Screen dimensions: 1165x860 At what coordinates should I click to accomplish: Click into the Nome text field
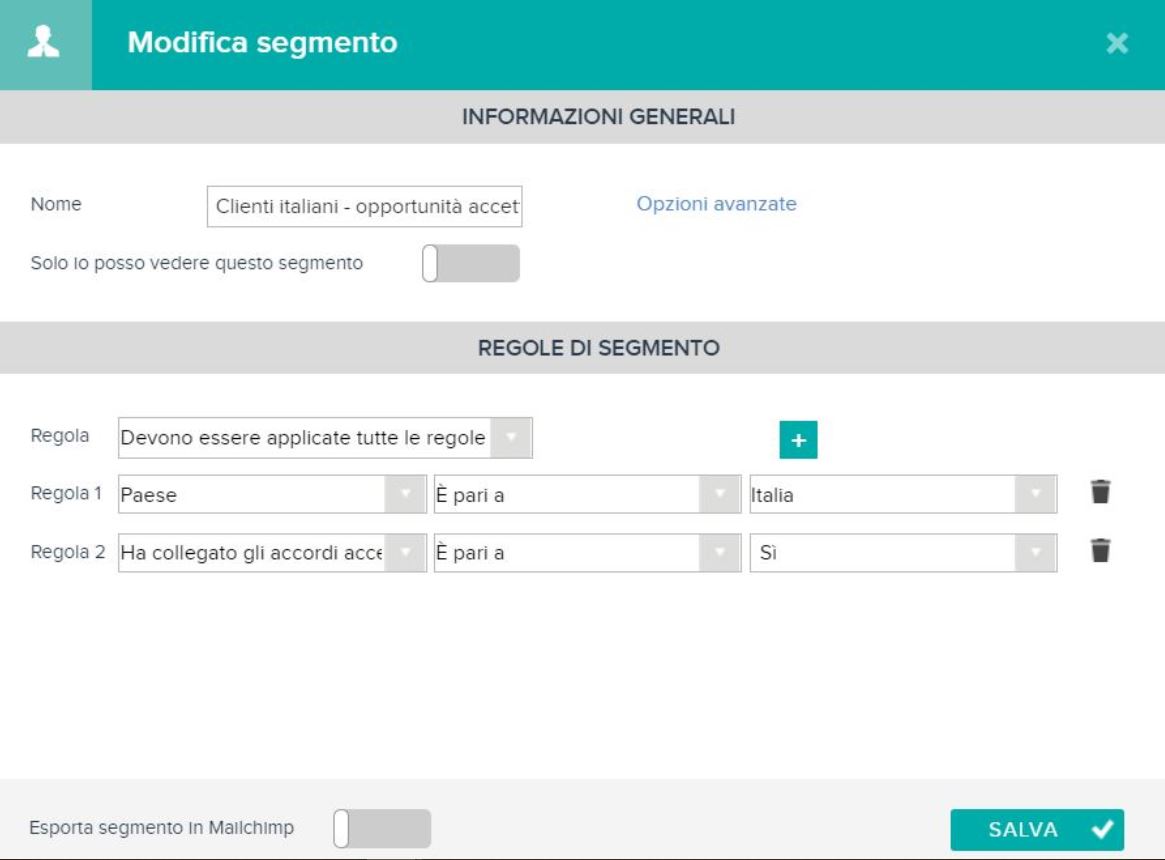click(x=365, y=207)
